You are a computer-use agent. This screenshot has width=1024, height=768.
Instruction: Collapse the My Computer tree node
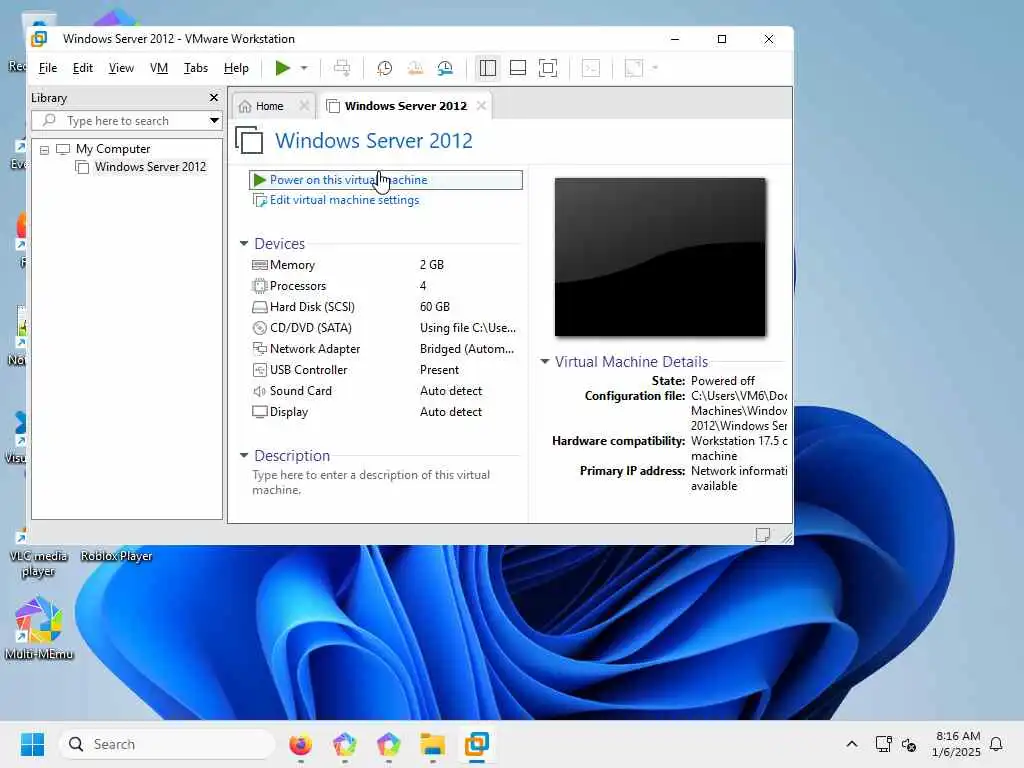point(44,150)
